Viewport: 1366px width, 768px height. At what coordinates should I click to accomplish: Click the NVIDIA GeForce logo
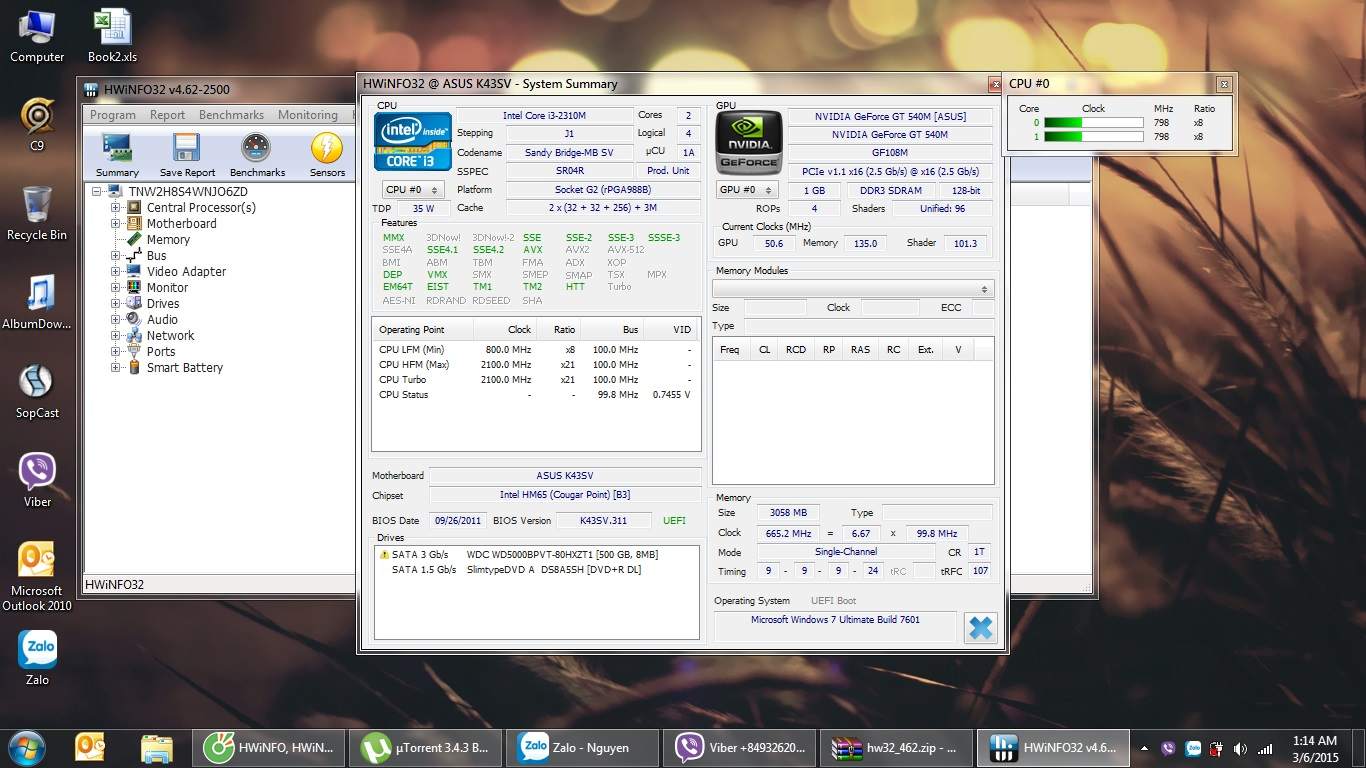(748, 142)
